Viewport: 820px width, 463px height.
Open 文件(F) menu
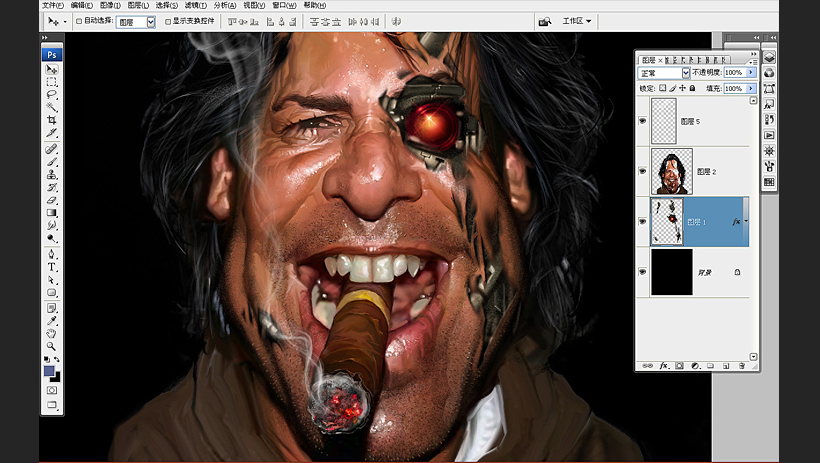[x=52, y=5]
